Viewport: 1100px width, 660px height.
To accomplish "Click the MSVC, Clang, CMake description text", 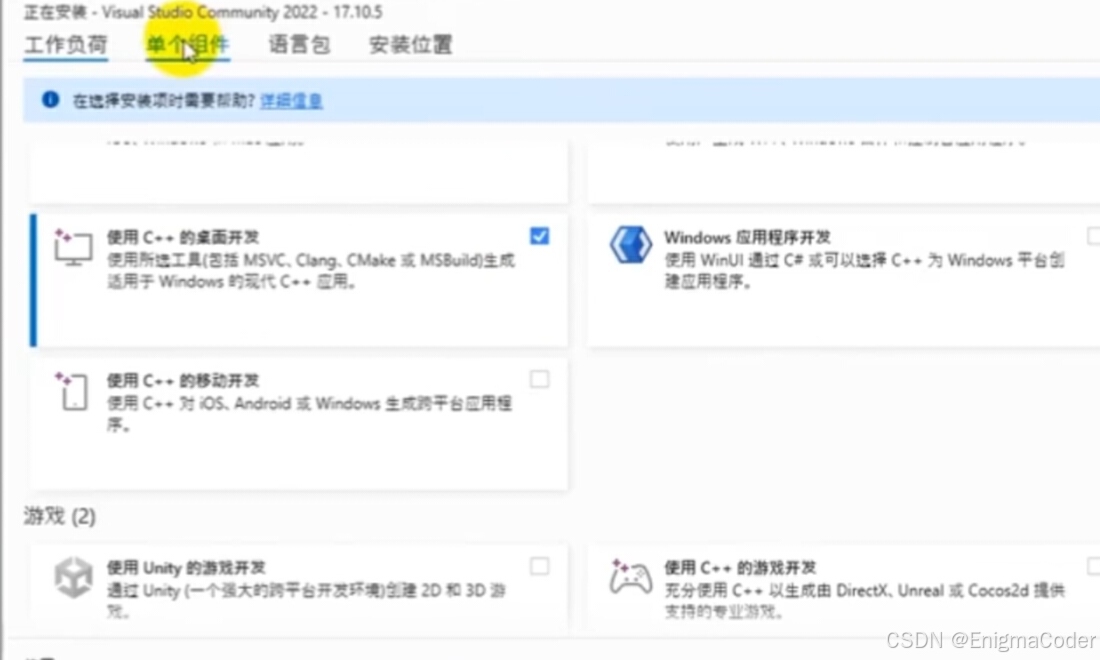I will 311,271.
